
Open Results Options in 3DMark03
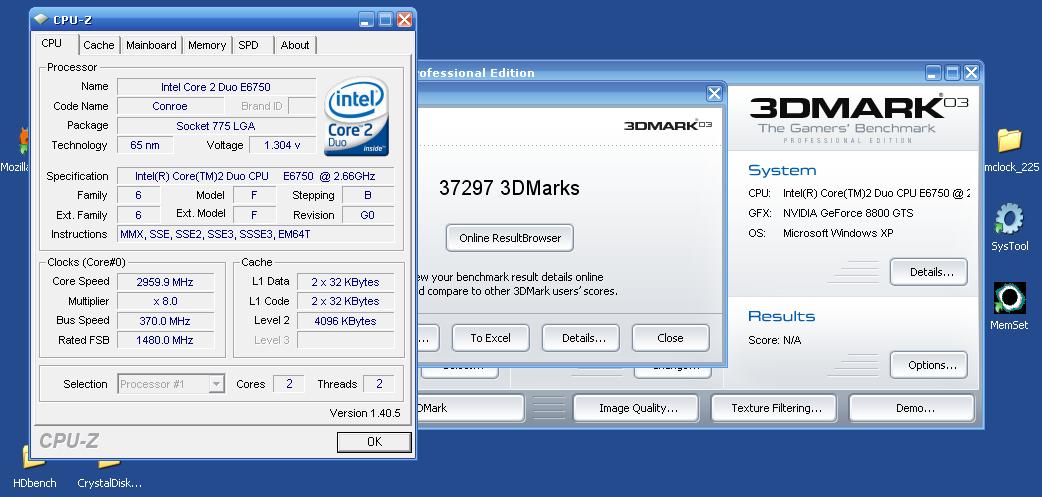(928, 365)
